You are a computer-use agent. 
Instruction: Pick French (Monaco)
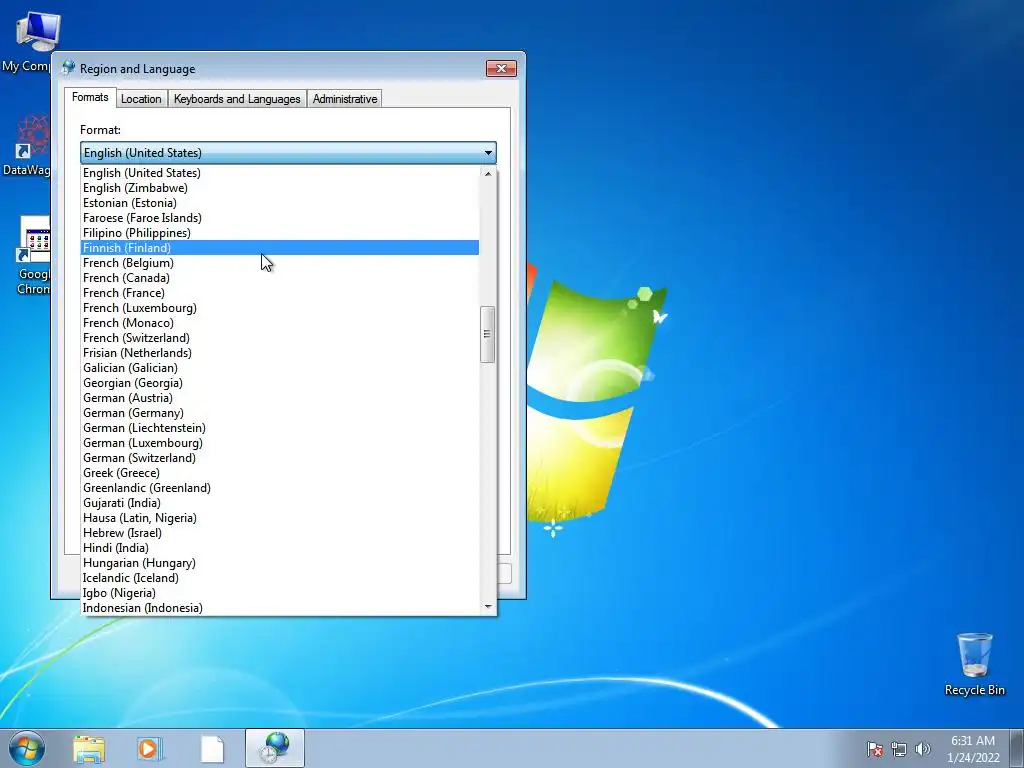[x=280, y=323]
